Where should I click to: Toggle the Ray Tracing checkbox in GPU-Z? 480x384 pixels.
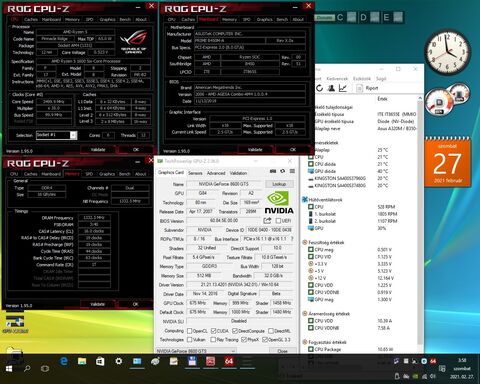[213, 339]
